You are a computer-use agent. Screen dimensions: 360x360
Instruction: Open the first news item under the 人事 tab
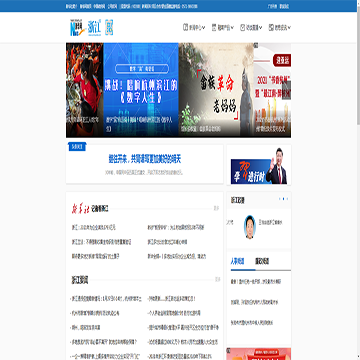coord(256,282)
